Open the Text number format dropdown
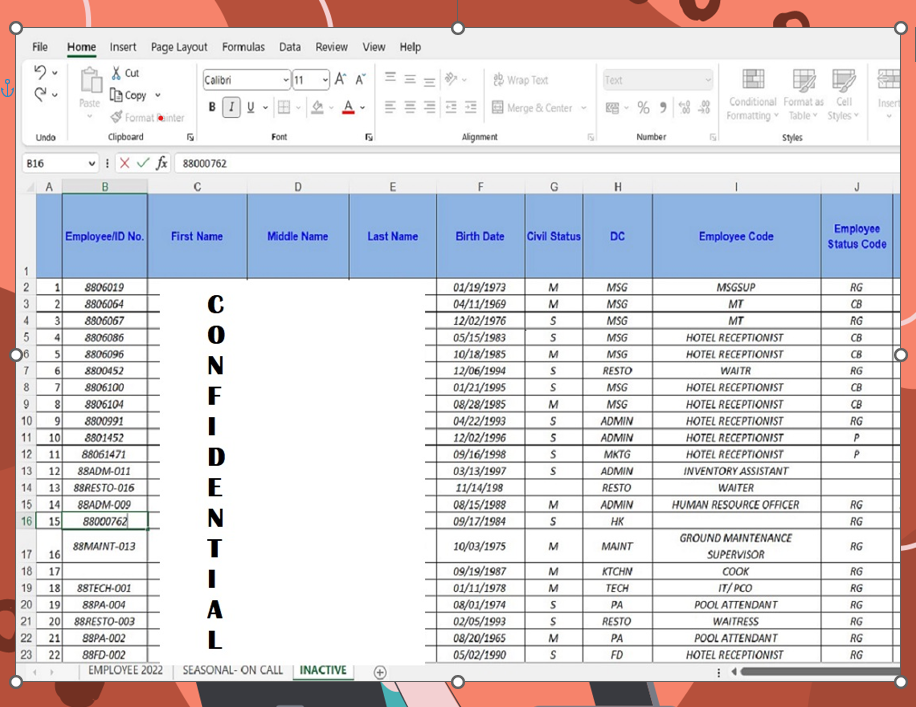Image resolution: width=916 pixels, height=707 pixels. pos(708,79)
